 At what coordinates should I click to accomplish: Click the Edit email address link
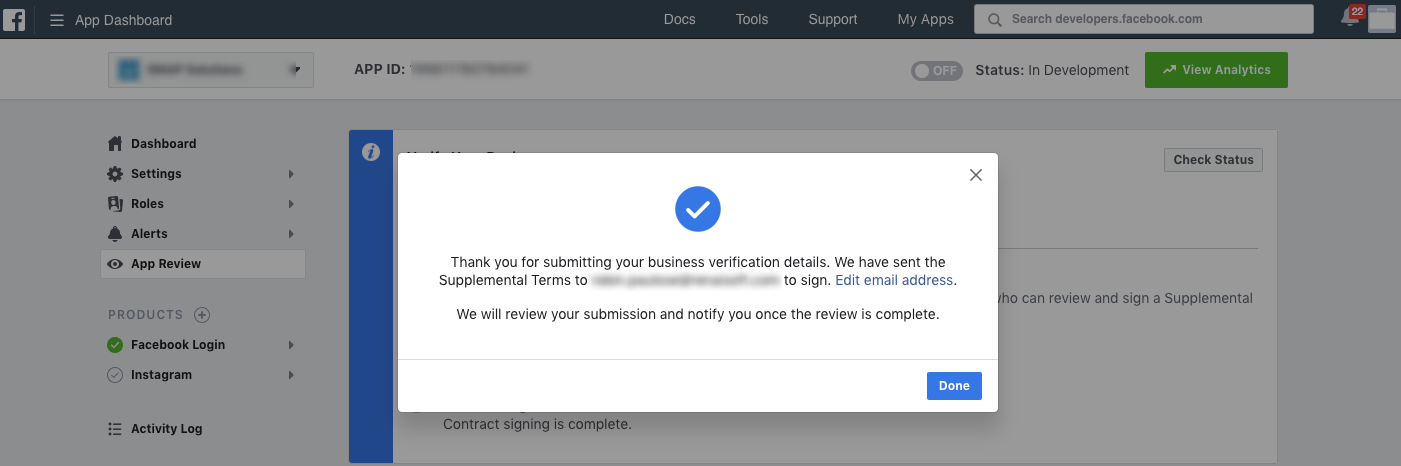[x=894, y=280]
